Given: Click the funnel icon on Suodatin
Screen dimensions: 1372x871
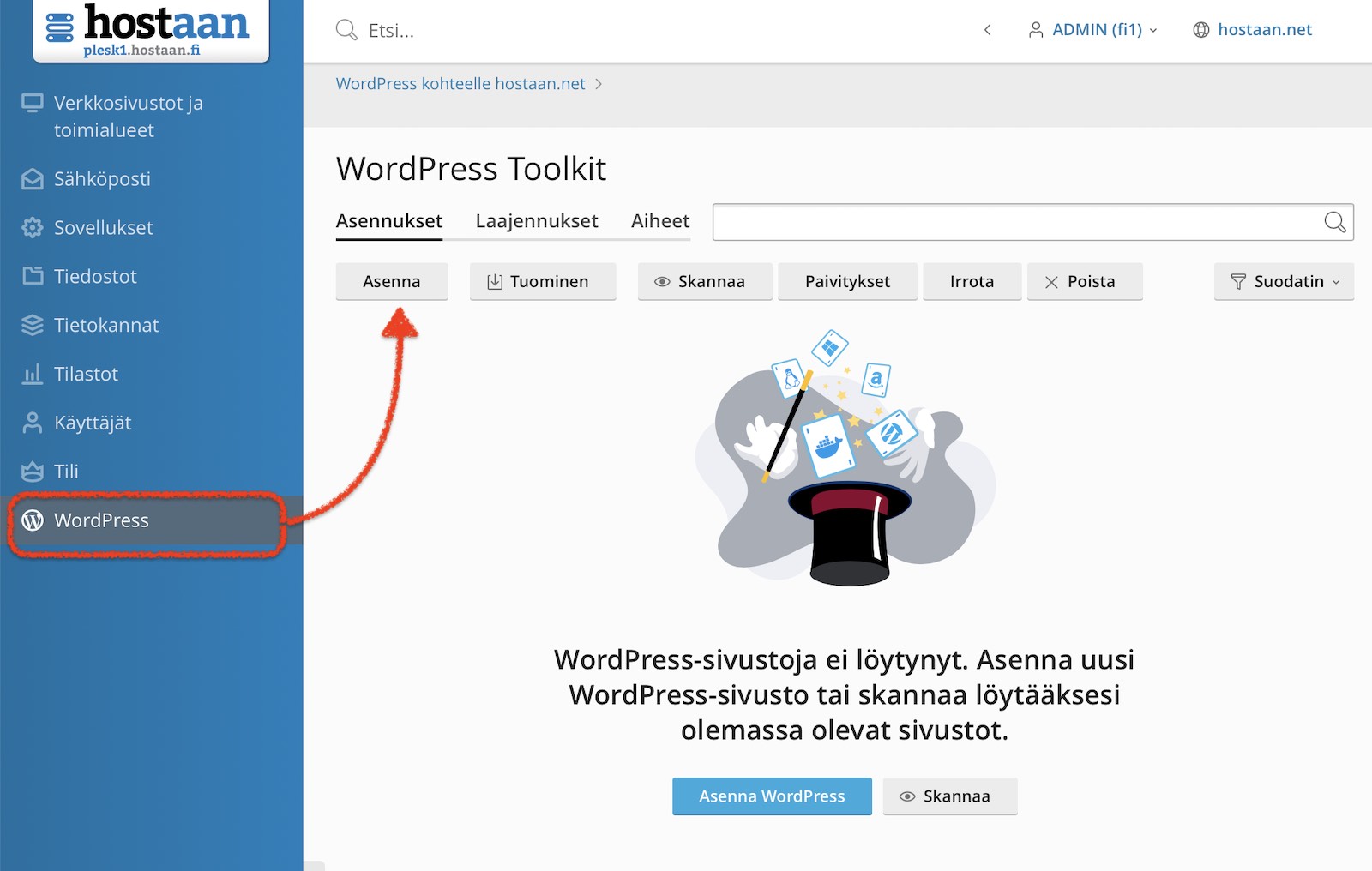Looking at the screenshot, I should pyautogui.click(x=1238, y=282).
